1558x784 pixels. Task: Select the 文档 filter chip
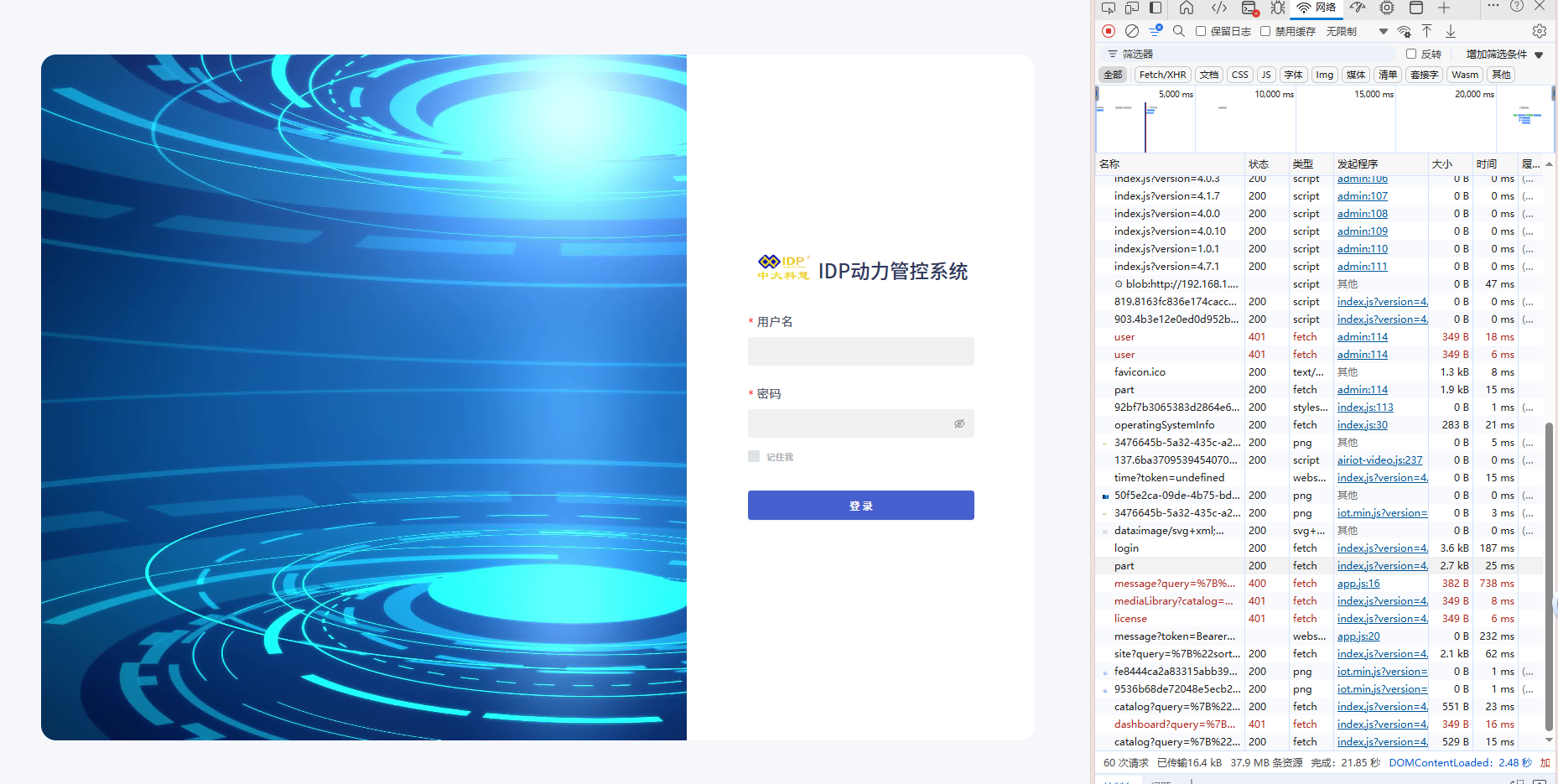[x=1208, y=75]
